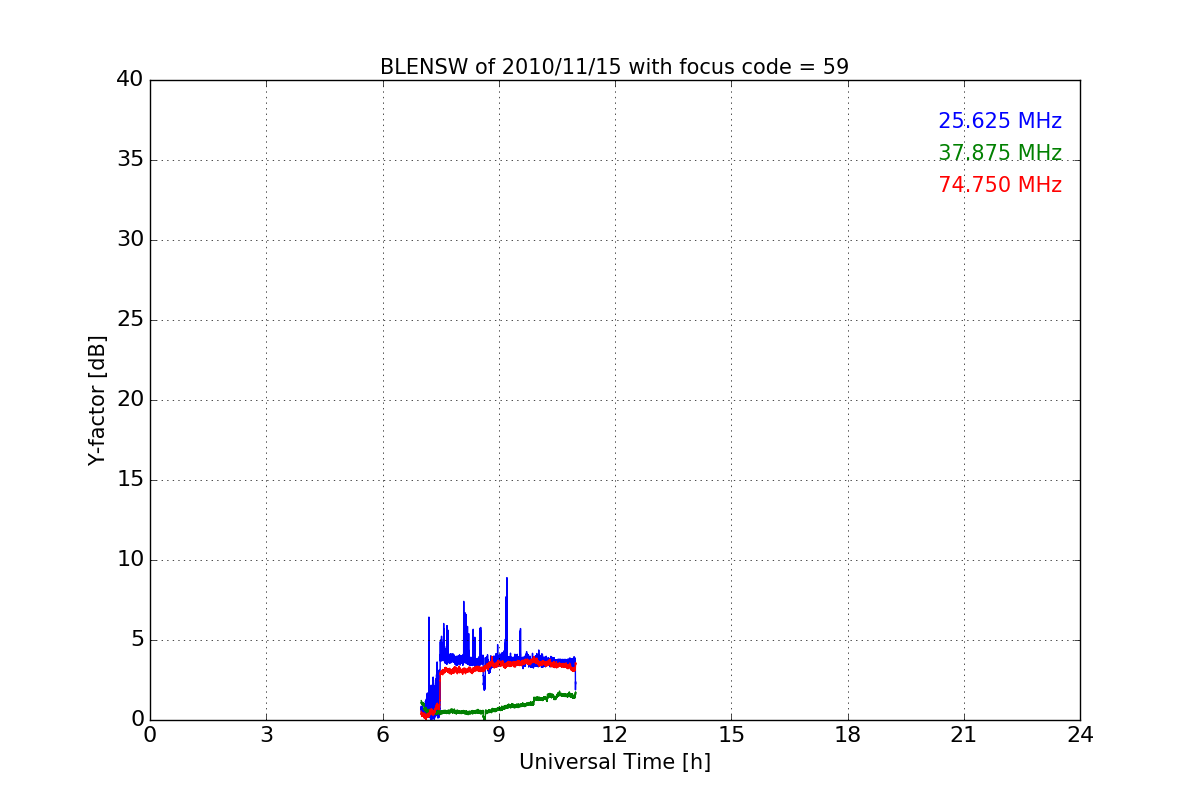This screenshot has width=1200, height=800.
Task: Click the y-axis tick label '25'
Action: click(130, 320)
